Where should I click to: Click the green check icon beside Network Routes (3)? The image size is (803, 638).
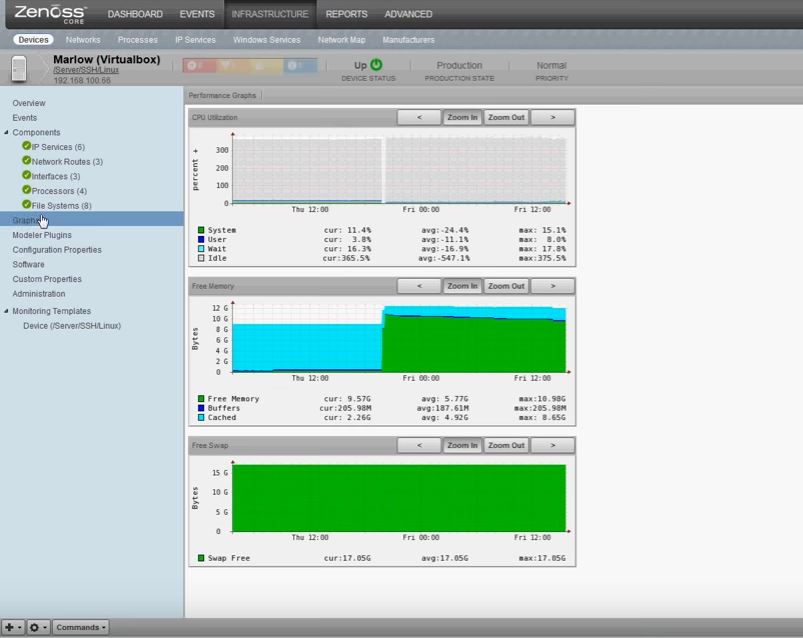(x=27, y=161)
